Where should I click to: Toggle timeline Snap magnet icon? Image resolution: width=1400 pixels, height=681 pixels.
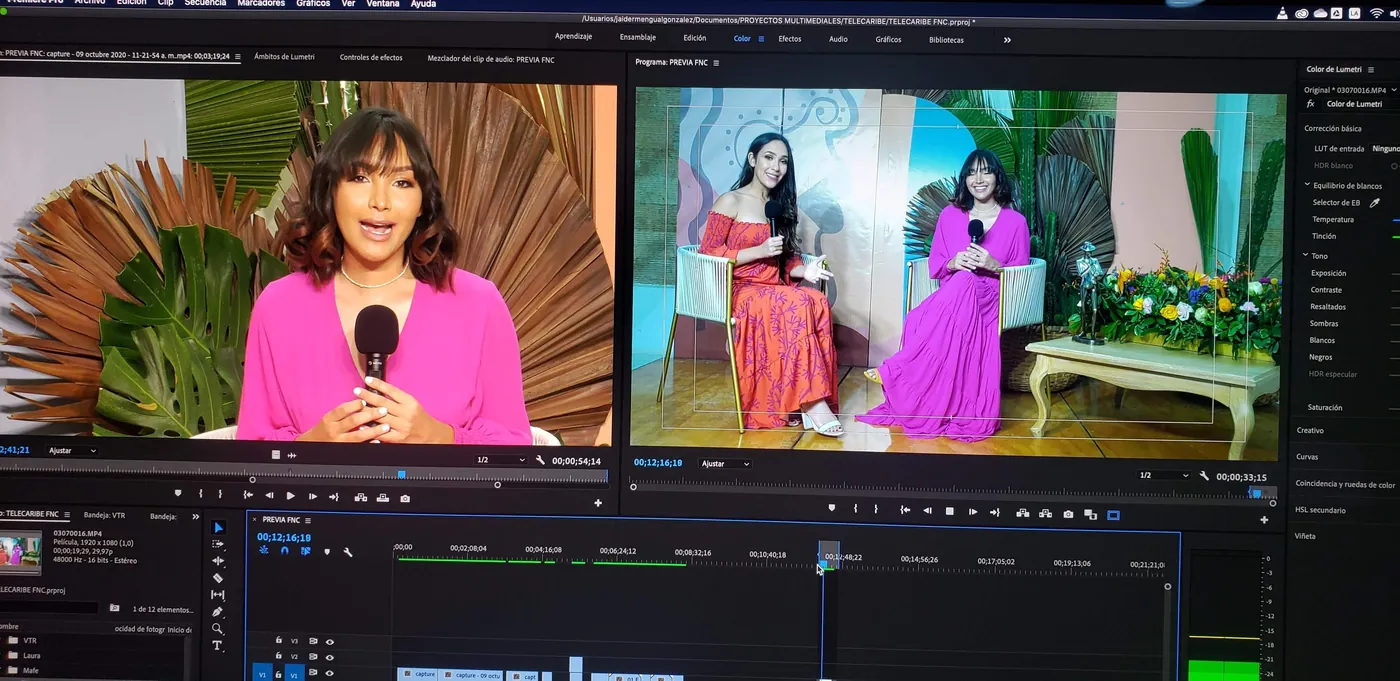tap(284, 550)
